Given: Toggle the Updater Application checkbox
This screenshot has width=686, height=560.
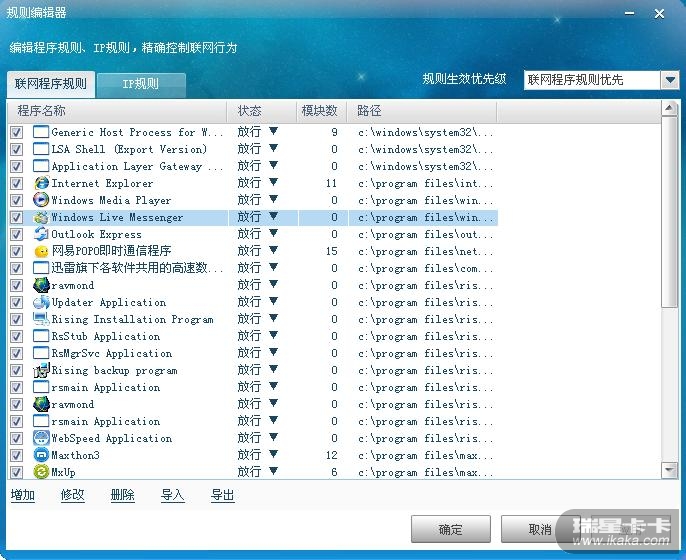Looking at the screenshot, I should (x=17, y=302).
